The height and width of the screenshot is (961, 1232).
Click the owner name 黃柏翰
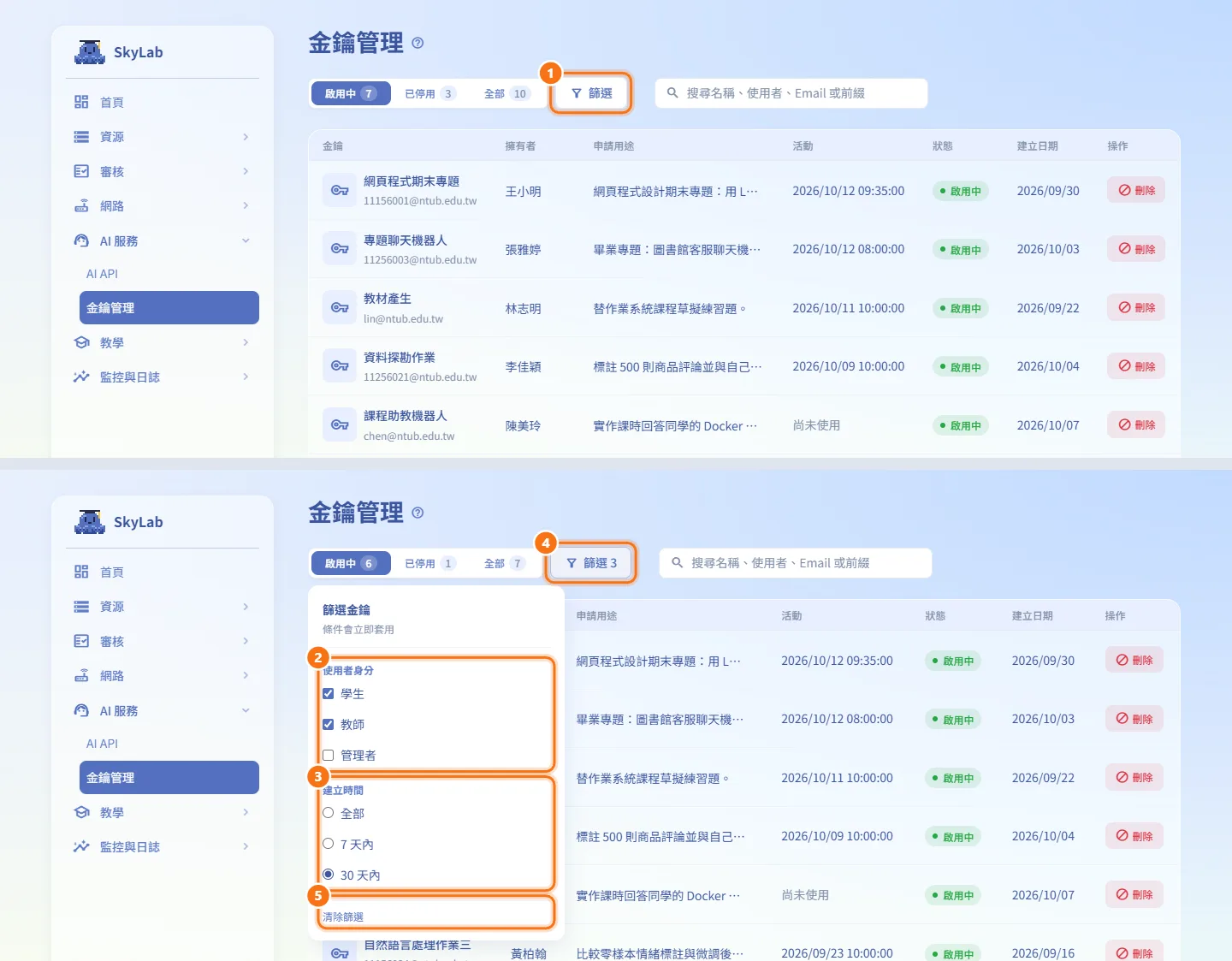529,953
